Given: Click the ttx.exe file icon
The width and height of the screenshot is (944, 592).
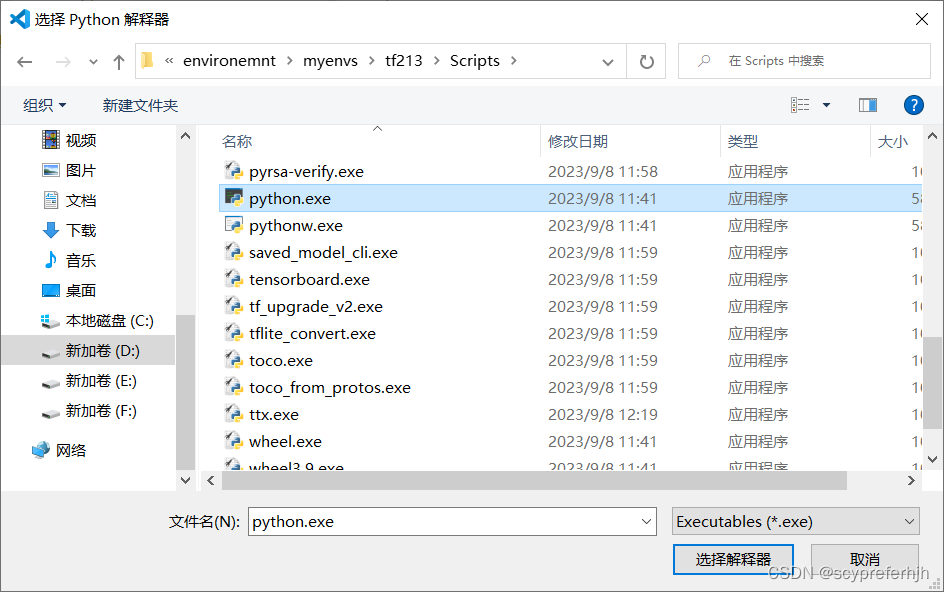Looking at the screenshot, I should (x=233, y=414).
